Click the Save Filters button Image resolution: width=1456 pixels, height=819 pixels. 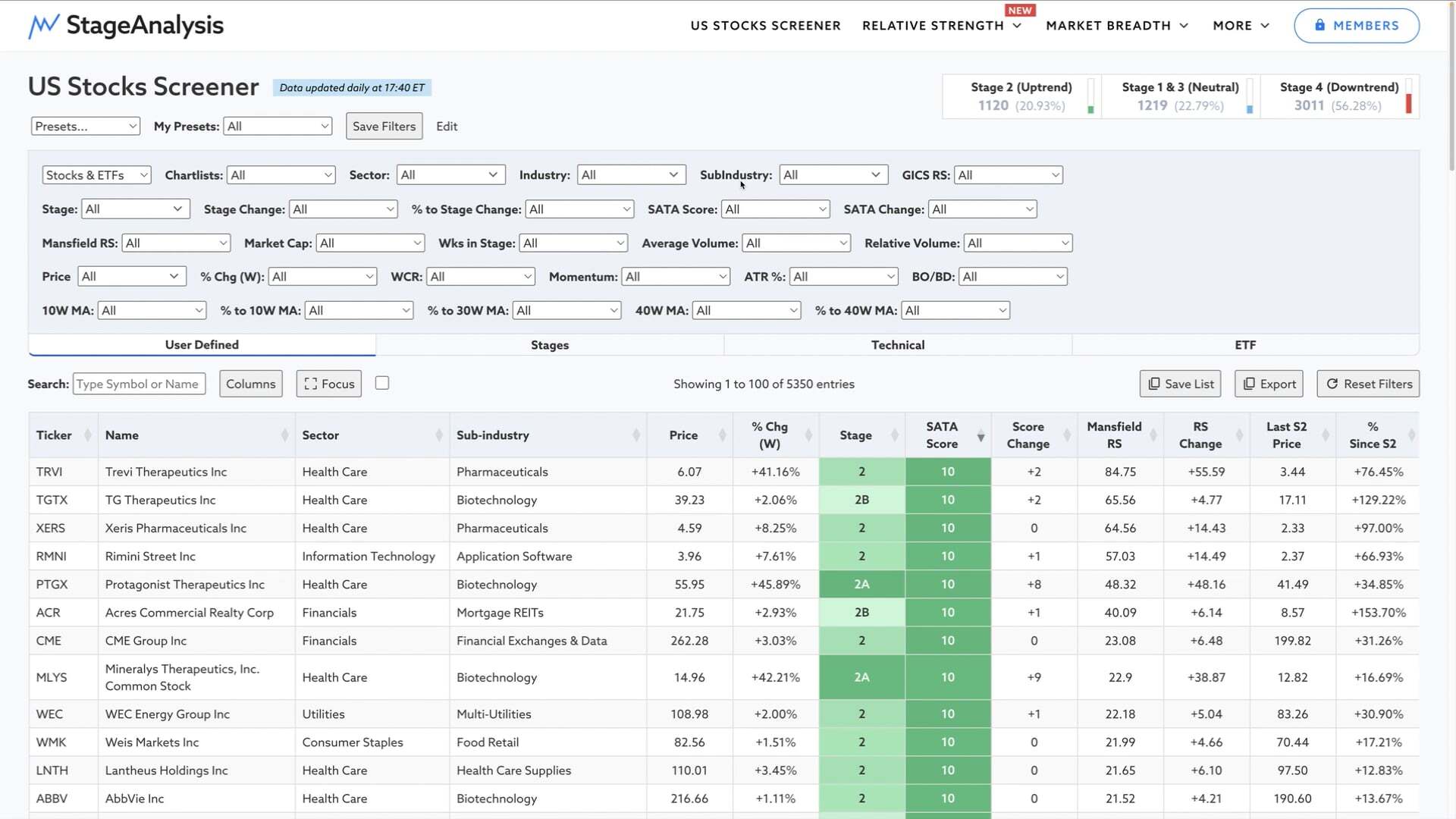[x=384, y=127]
